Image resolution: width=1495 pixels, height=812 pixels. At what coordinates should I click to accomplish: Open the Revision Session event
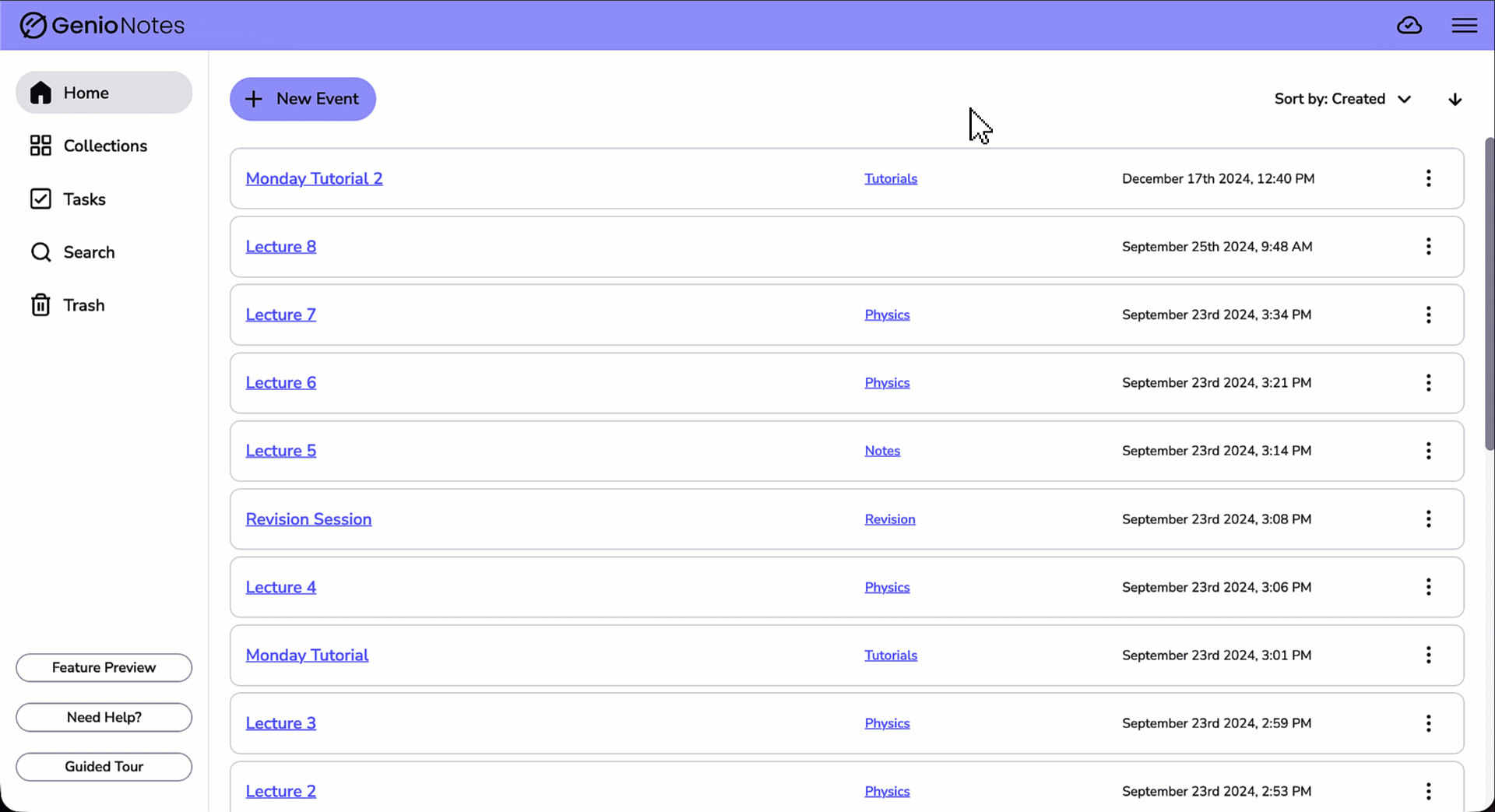[x=308, y=519]
